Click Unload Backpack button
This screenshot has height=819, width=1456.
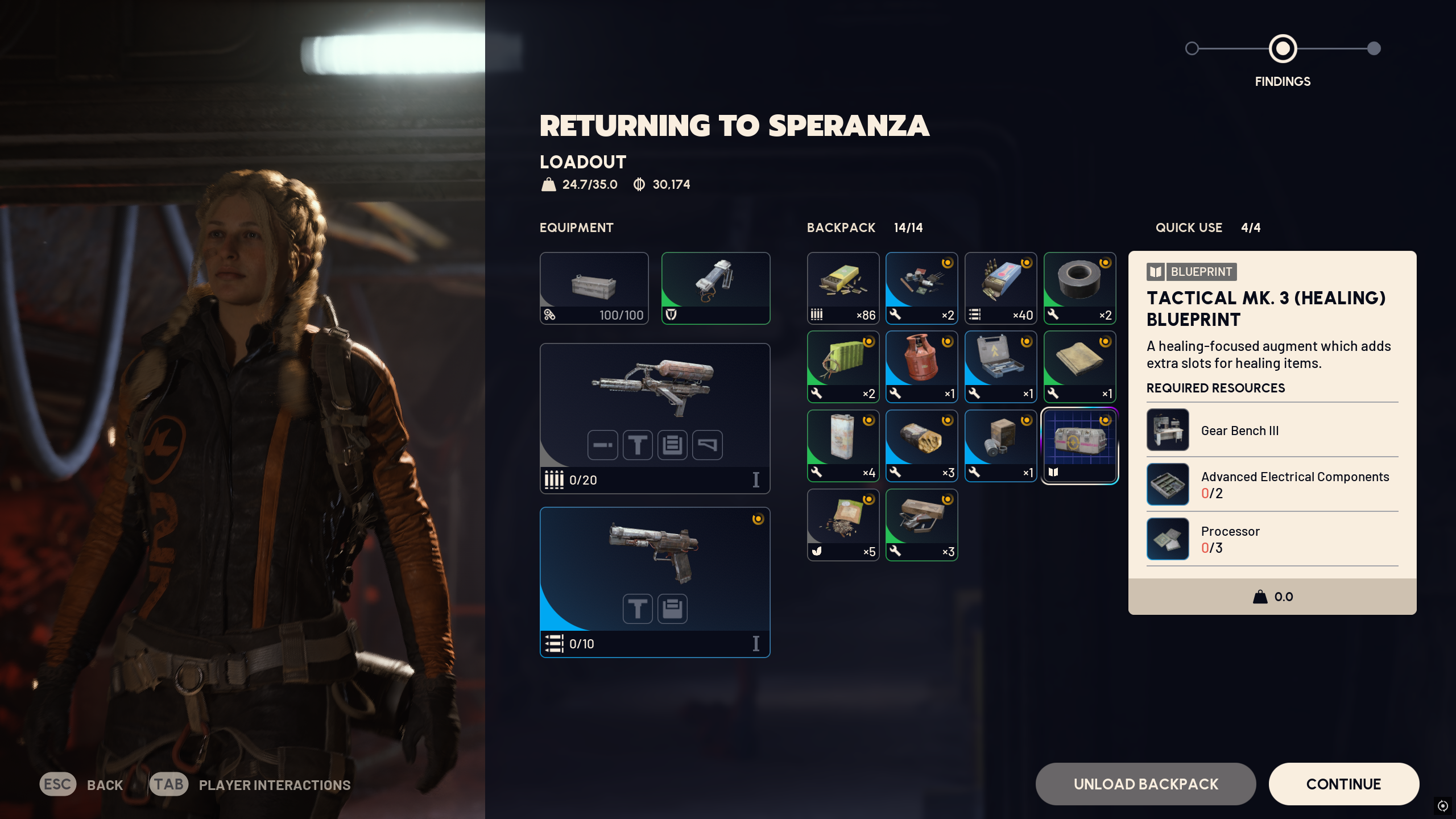1145,784
